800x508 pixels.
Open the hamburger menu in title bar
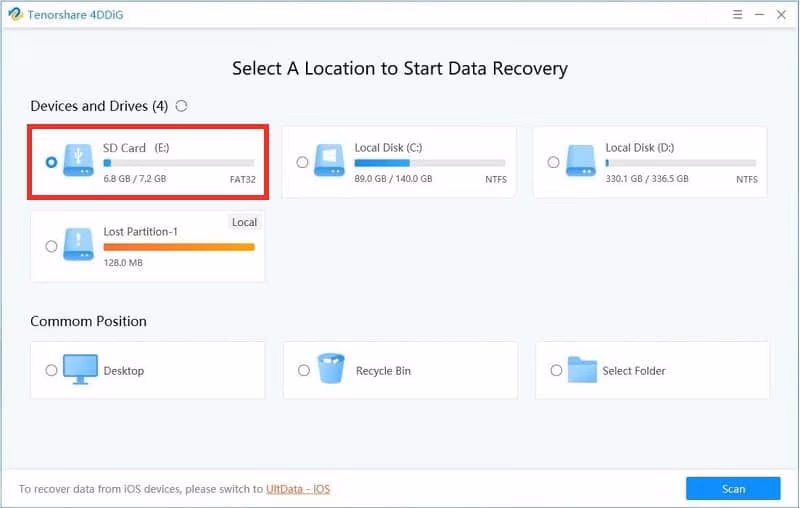coord(713,14)
